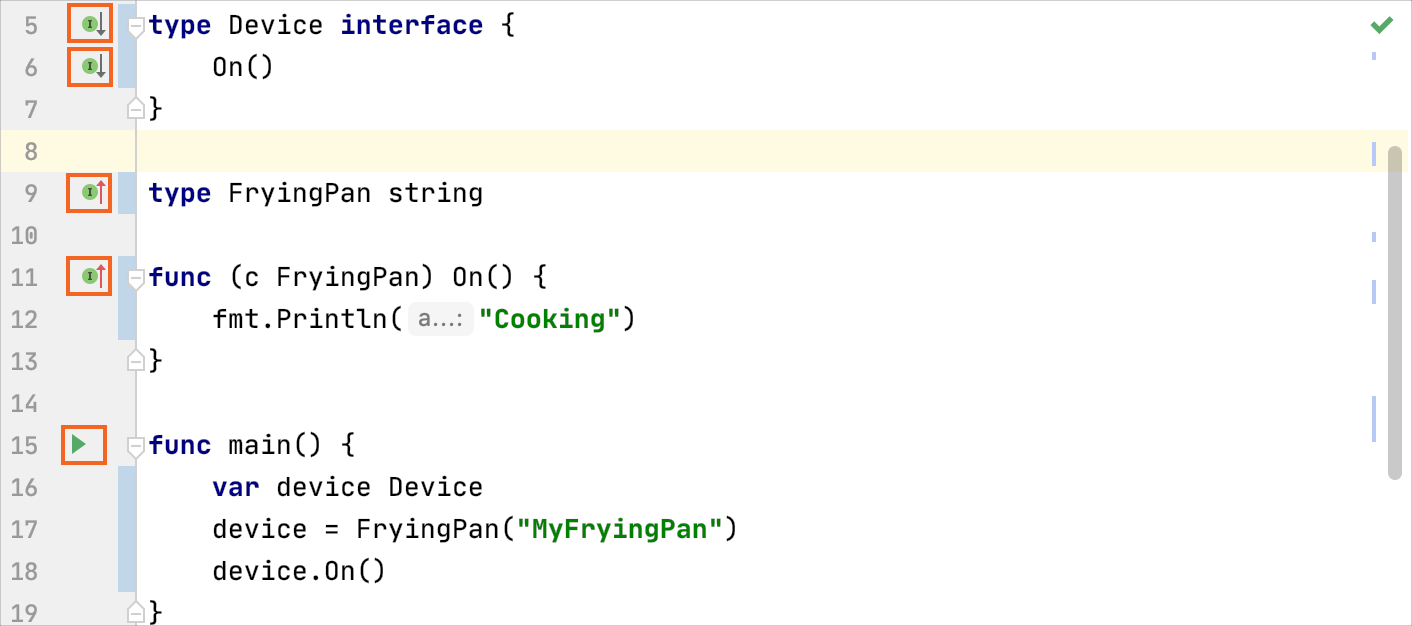Click line number 16 in the gutter

pos(25,488)
